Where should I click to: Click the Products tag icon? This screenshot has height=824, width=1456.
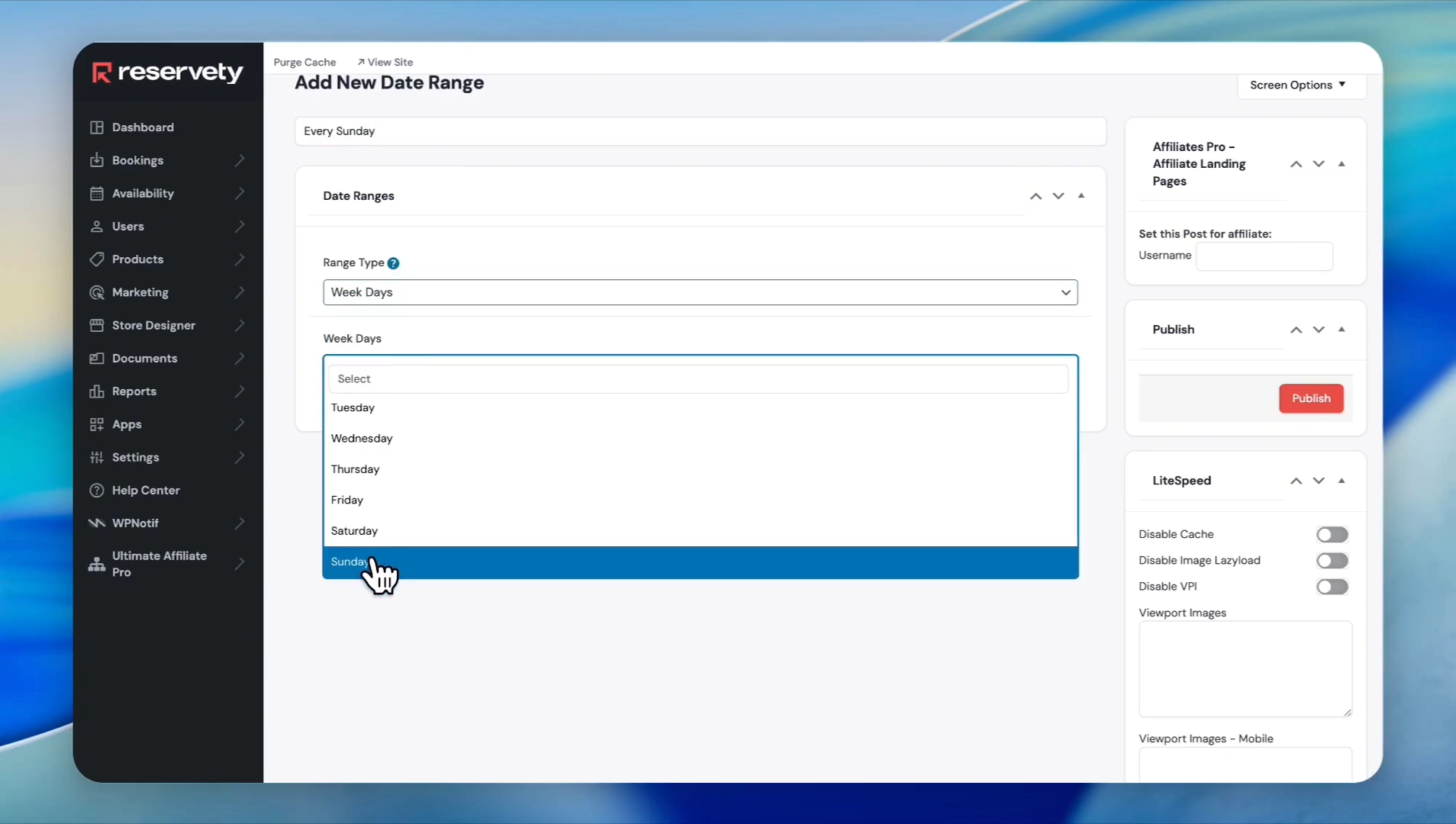pyautogui.click(x=97, y=259)
